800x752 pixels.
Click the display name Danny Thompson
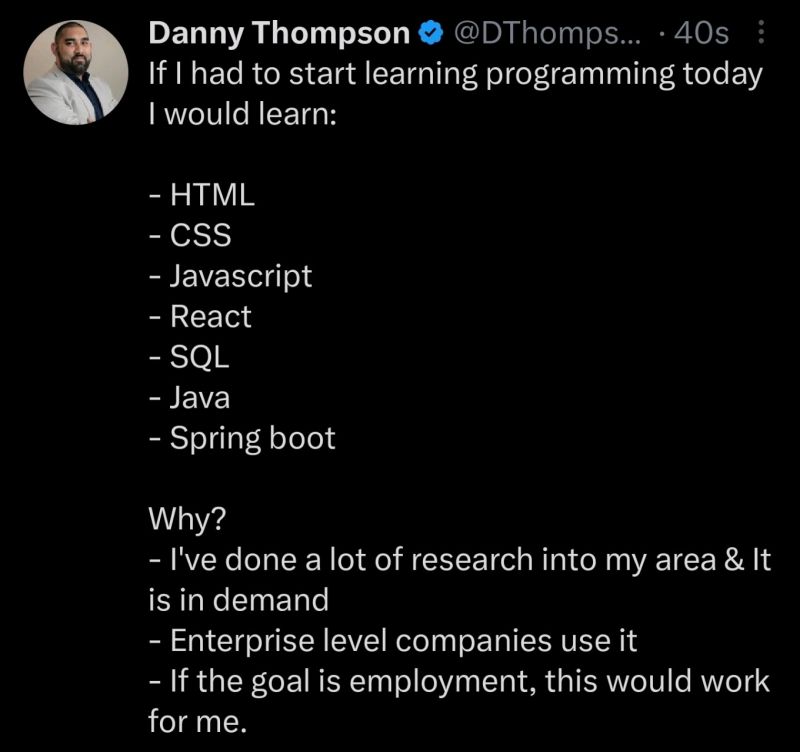pyautogui.click(x=280, y=34)
